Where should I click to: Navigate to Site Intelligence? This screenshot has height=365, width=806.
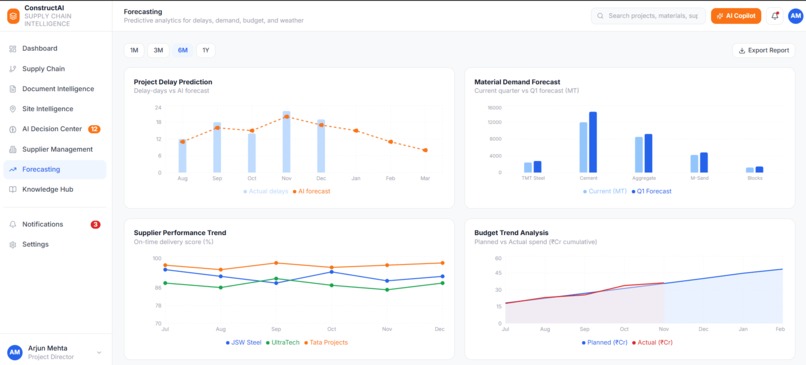coord(54,109)
